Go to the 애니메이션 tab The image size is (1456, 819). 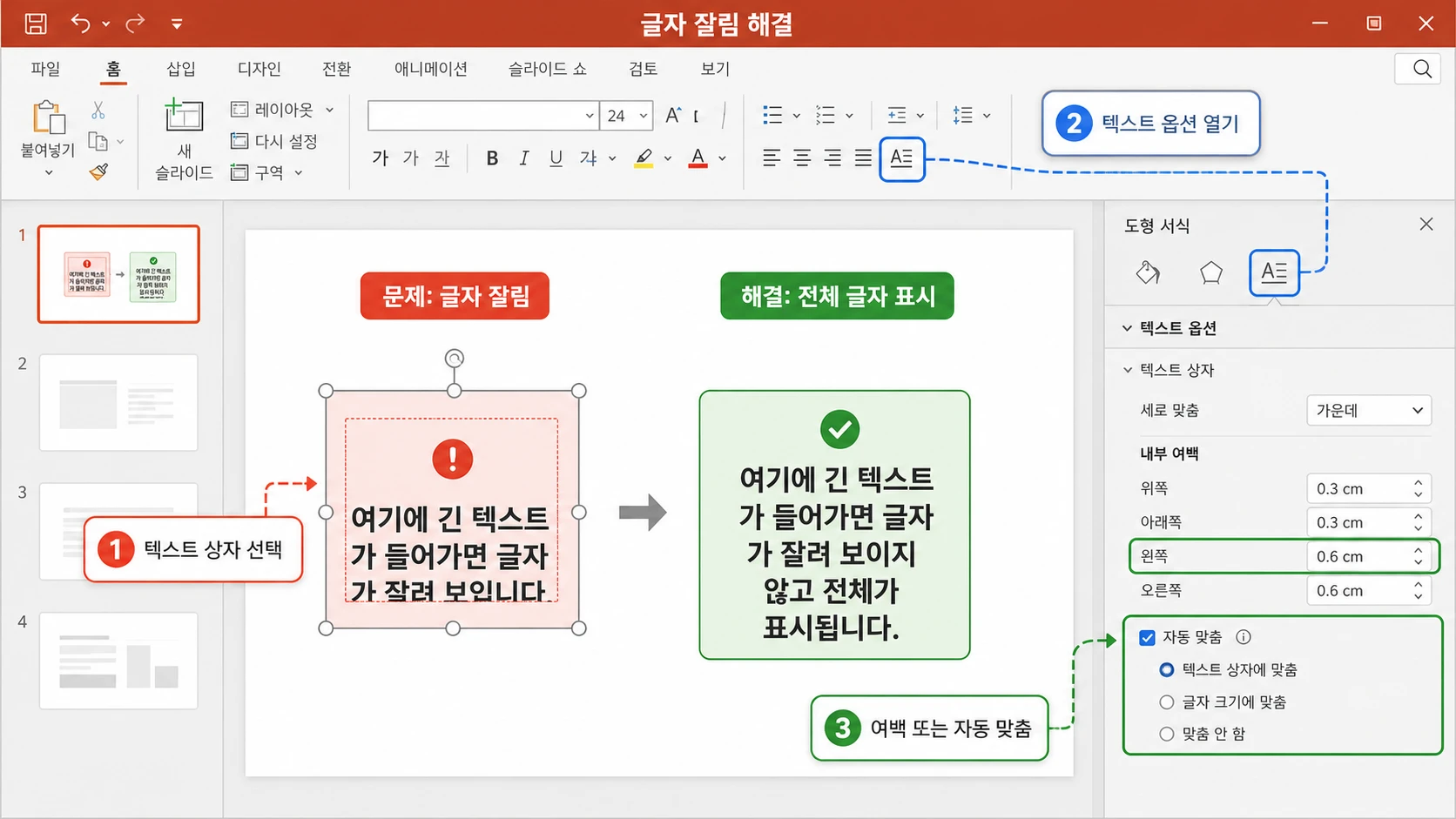[431, 69]
